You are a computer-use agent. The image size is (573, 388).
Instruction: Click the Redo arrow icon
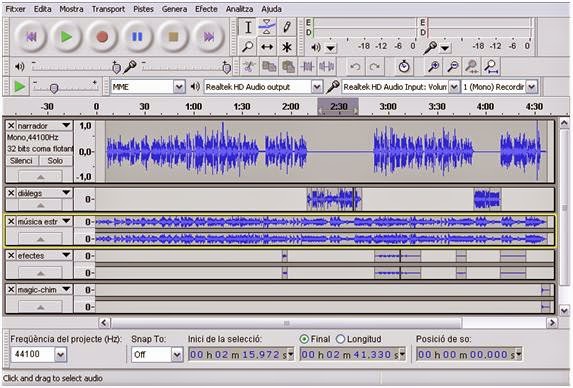pos(374,67)
